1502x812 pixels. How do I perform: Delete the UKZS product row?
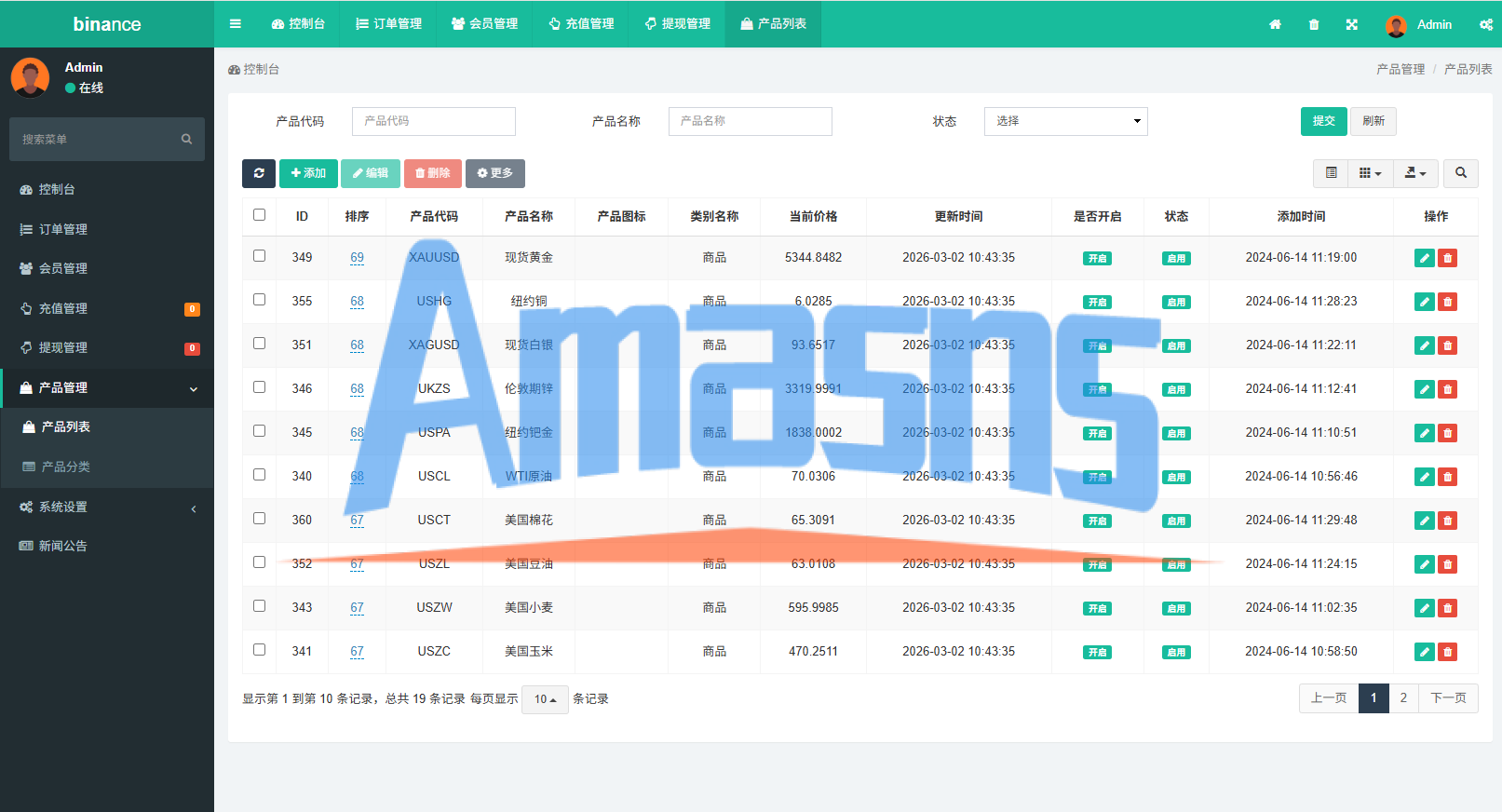(1448, 389)
